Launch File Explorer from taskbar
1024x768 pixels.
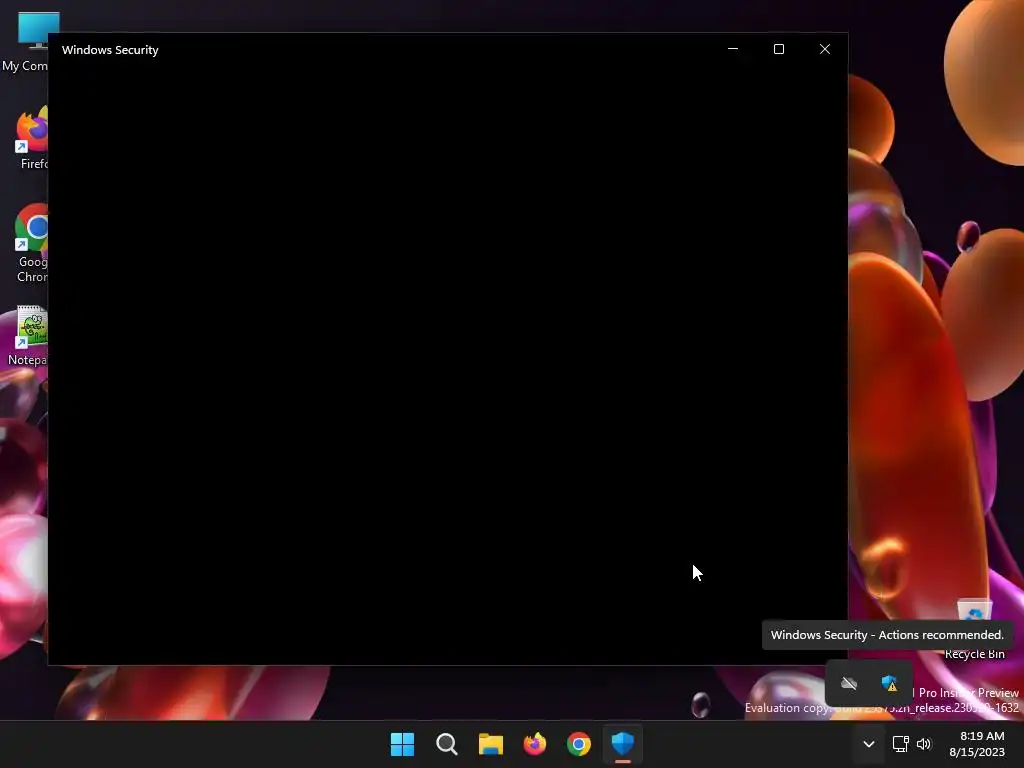pos(490,744)
